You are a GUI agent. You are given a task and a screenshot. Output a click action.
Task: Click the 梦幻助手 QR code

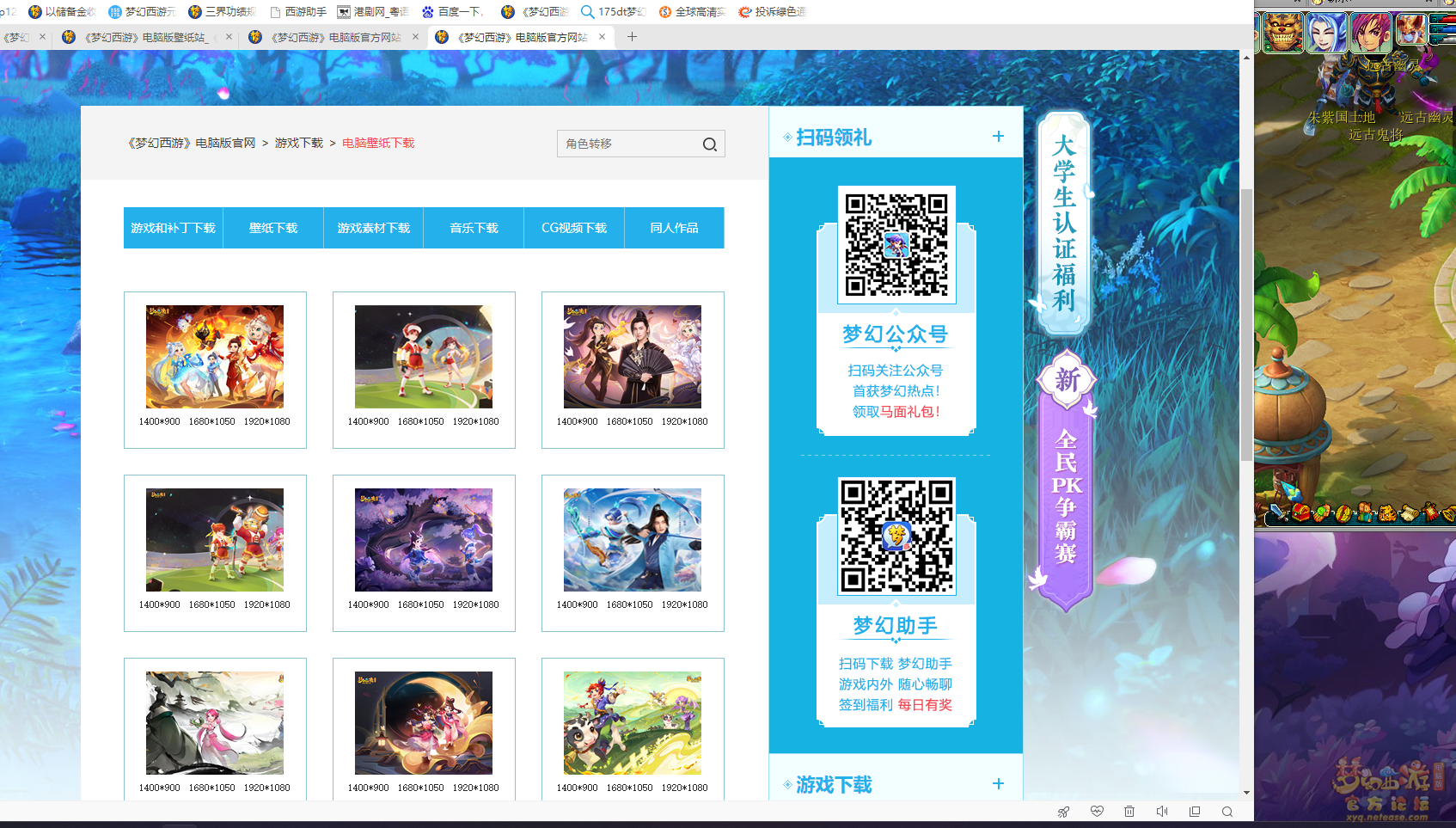[896, 537]
